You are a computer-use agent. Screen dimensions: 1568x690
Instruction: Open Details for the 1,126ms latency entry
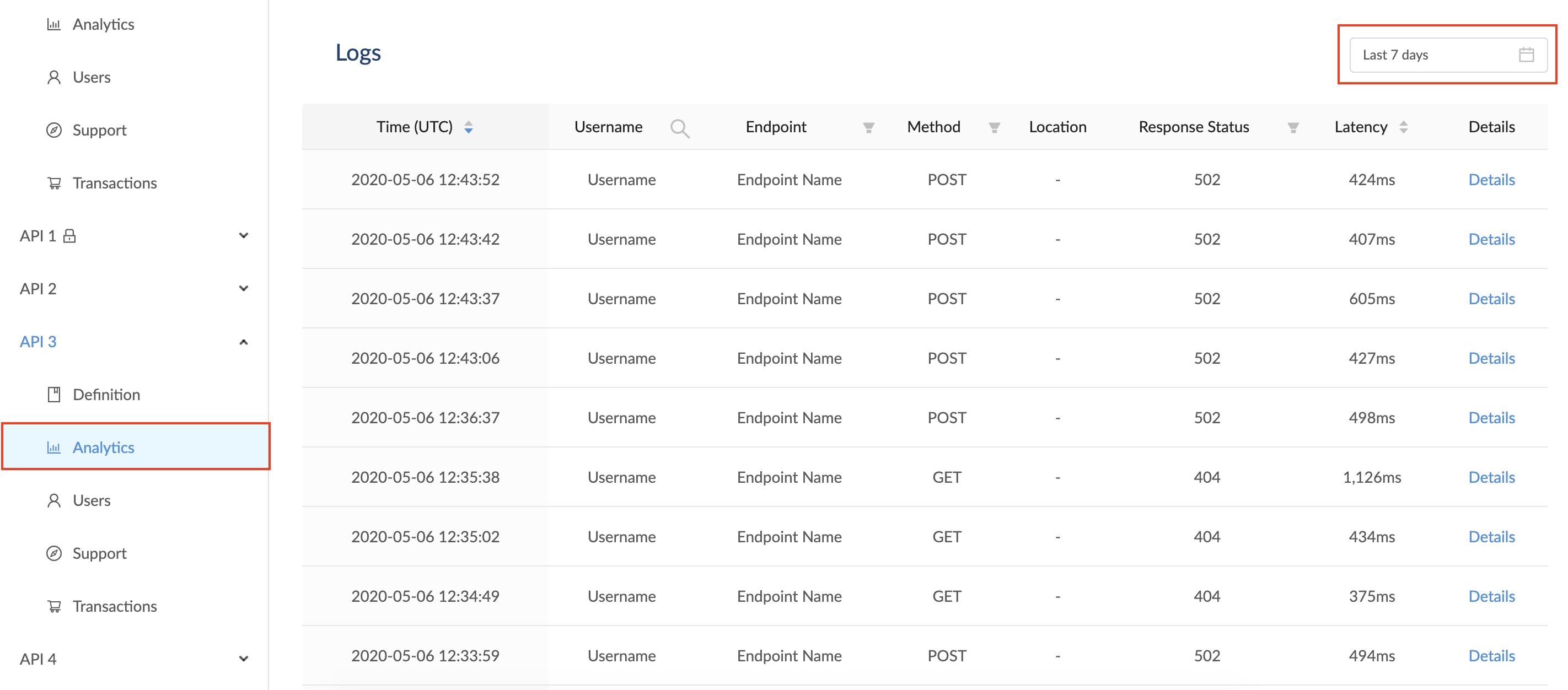[1491, 478]
